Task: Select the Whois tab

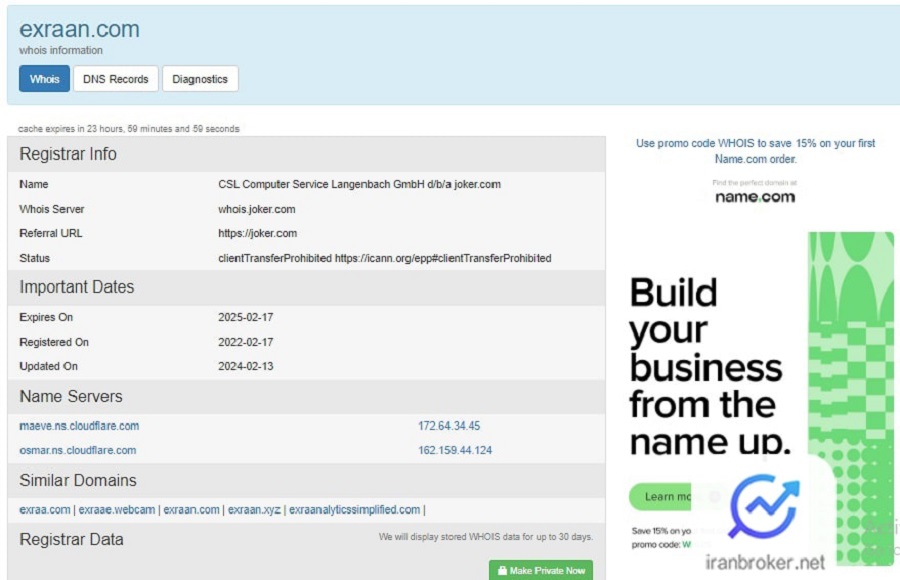Action: tap(44, 79)
